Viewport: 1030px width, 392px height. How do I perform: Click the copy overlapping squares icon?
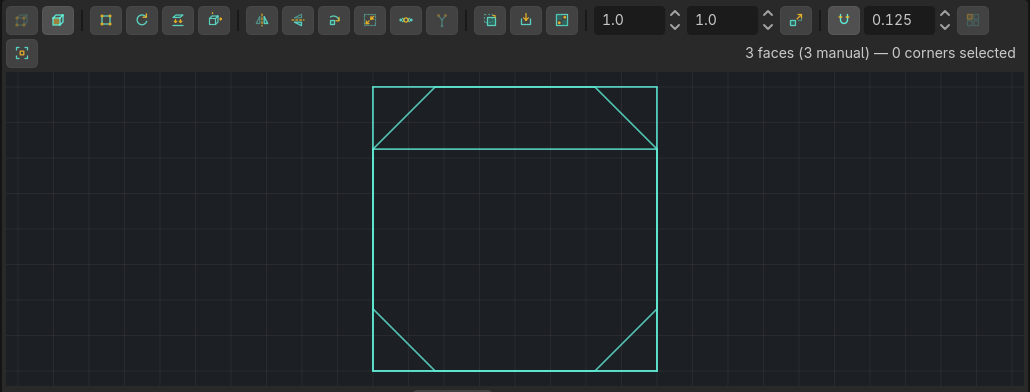pos(490,20)
